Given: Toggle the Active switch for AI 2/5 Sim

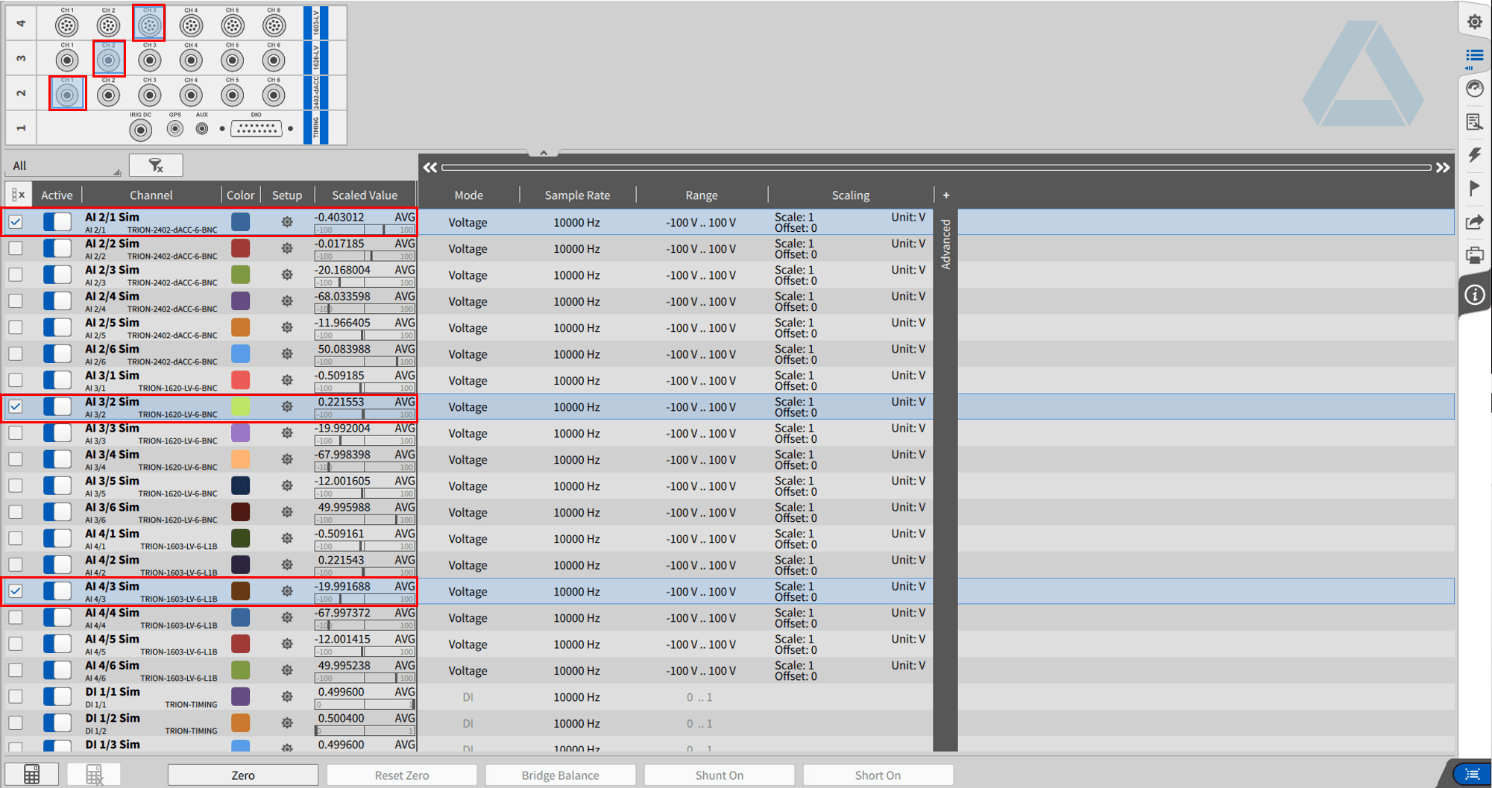Looking at the screenshot, I should (57, 328).
